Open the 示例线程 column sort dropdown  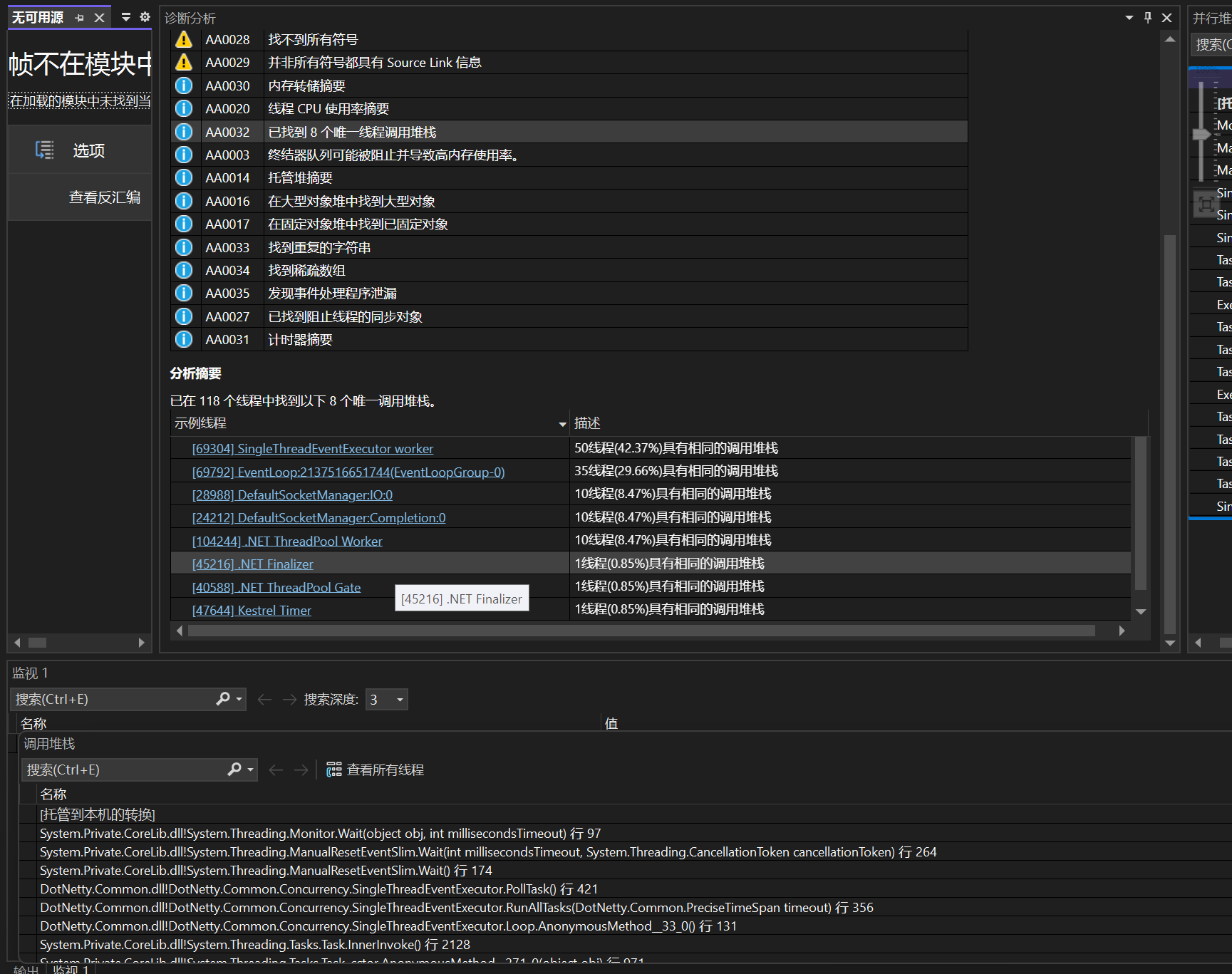point(562,423)
